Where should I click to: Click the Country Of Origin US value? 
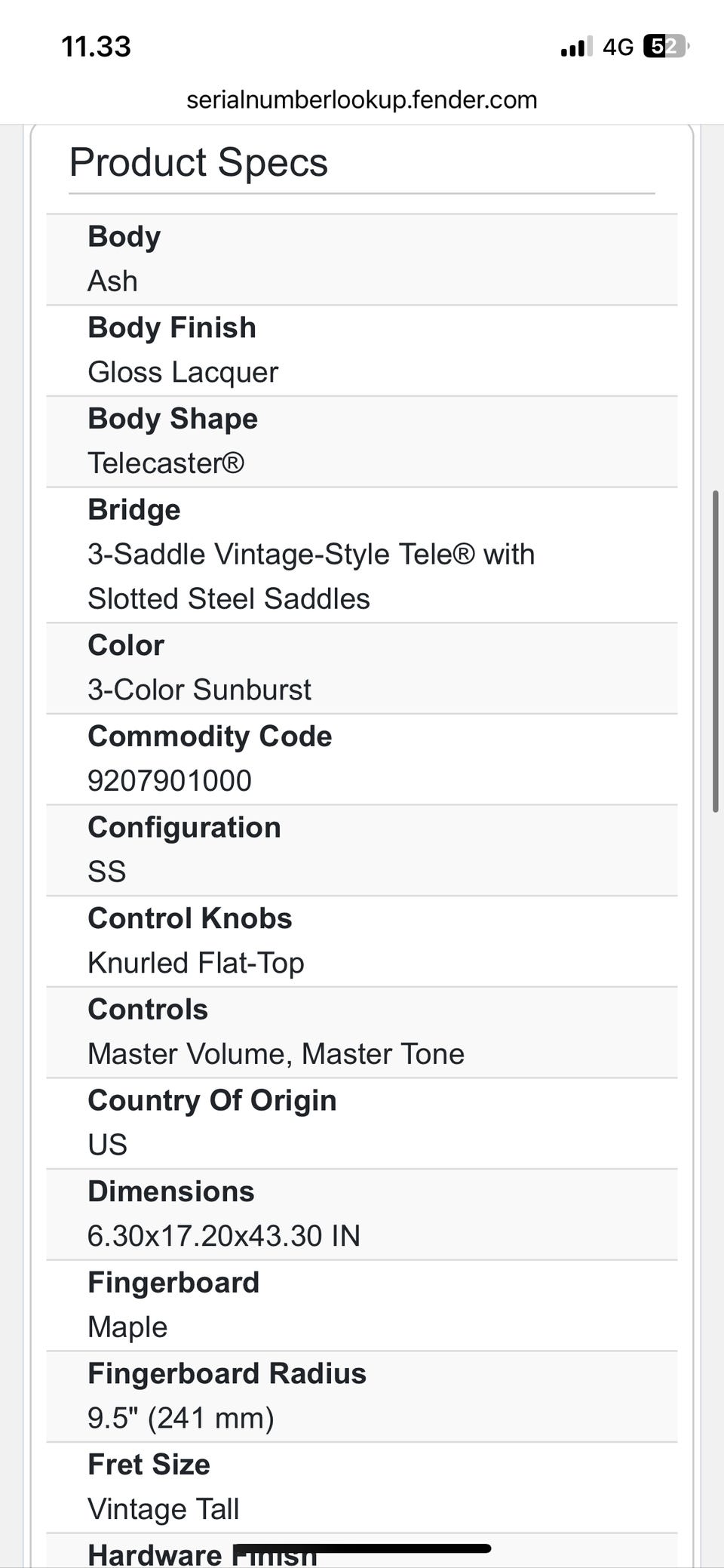click(108, 1145)
